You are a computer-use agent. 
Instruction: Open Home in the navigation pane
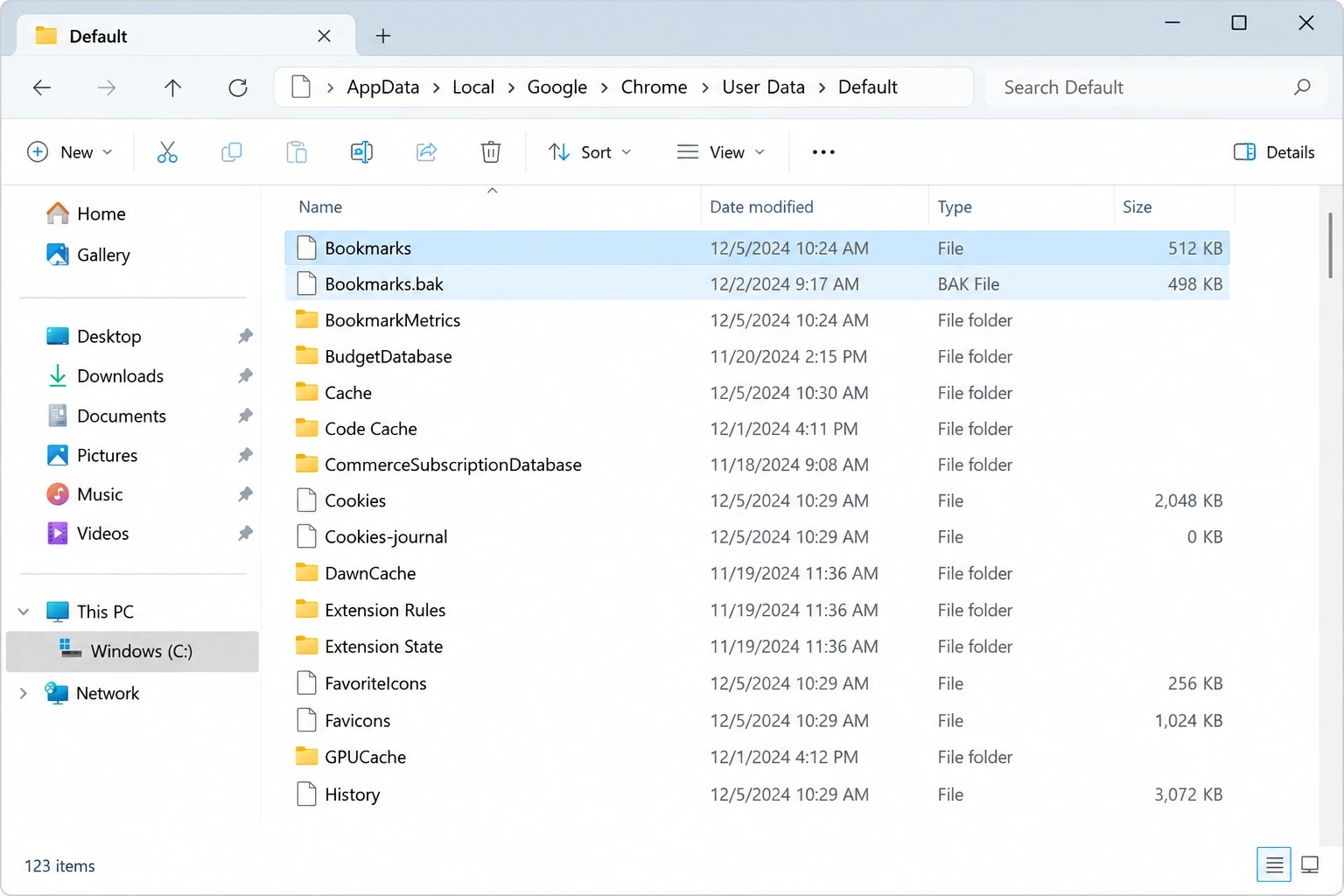click(86, 213)
